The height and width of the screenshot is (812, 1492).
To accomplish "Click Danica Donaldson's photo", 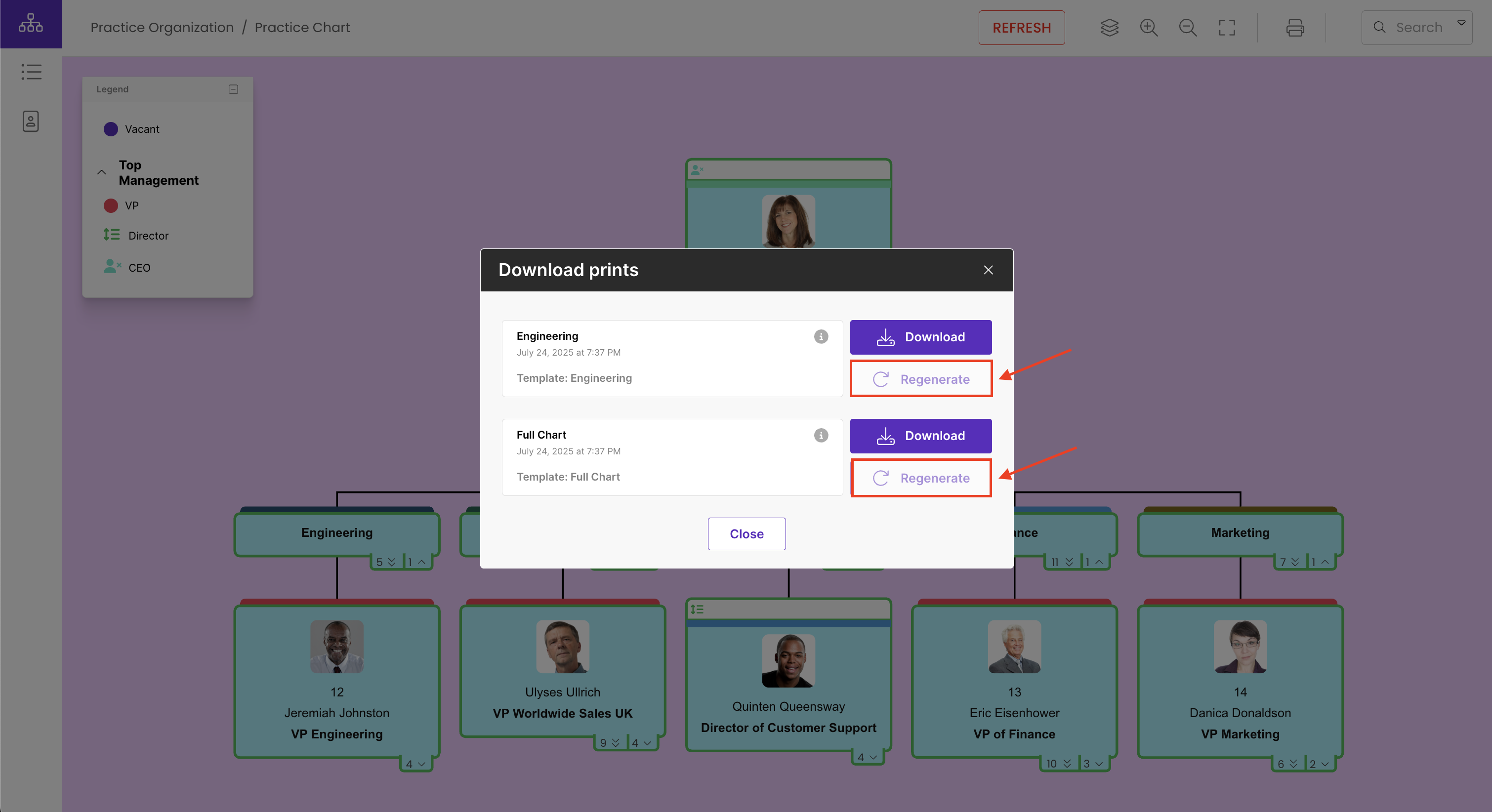I will (1240, 647).
